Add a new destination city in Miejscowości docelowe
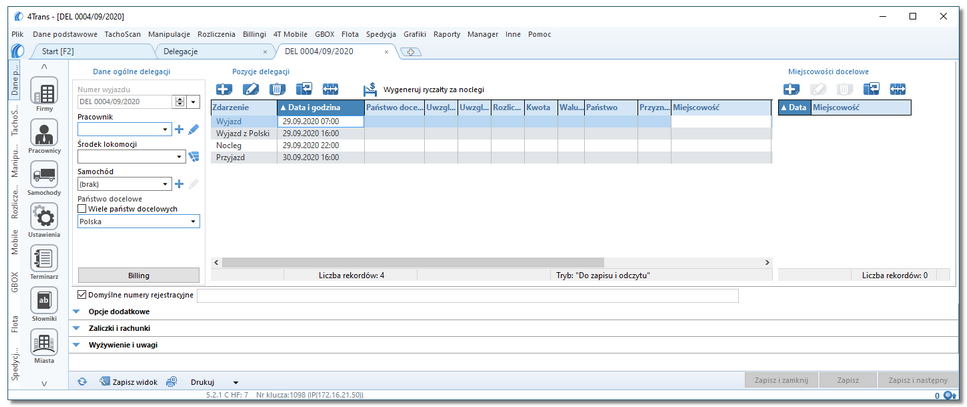Viewport: 967px width, 407px height. click(791, 89)
